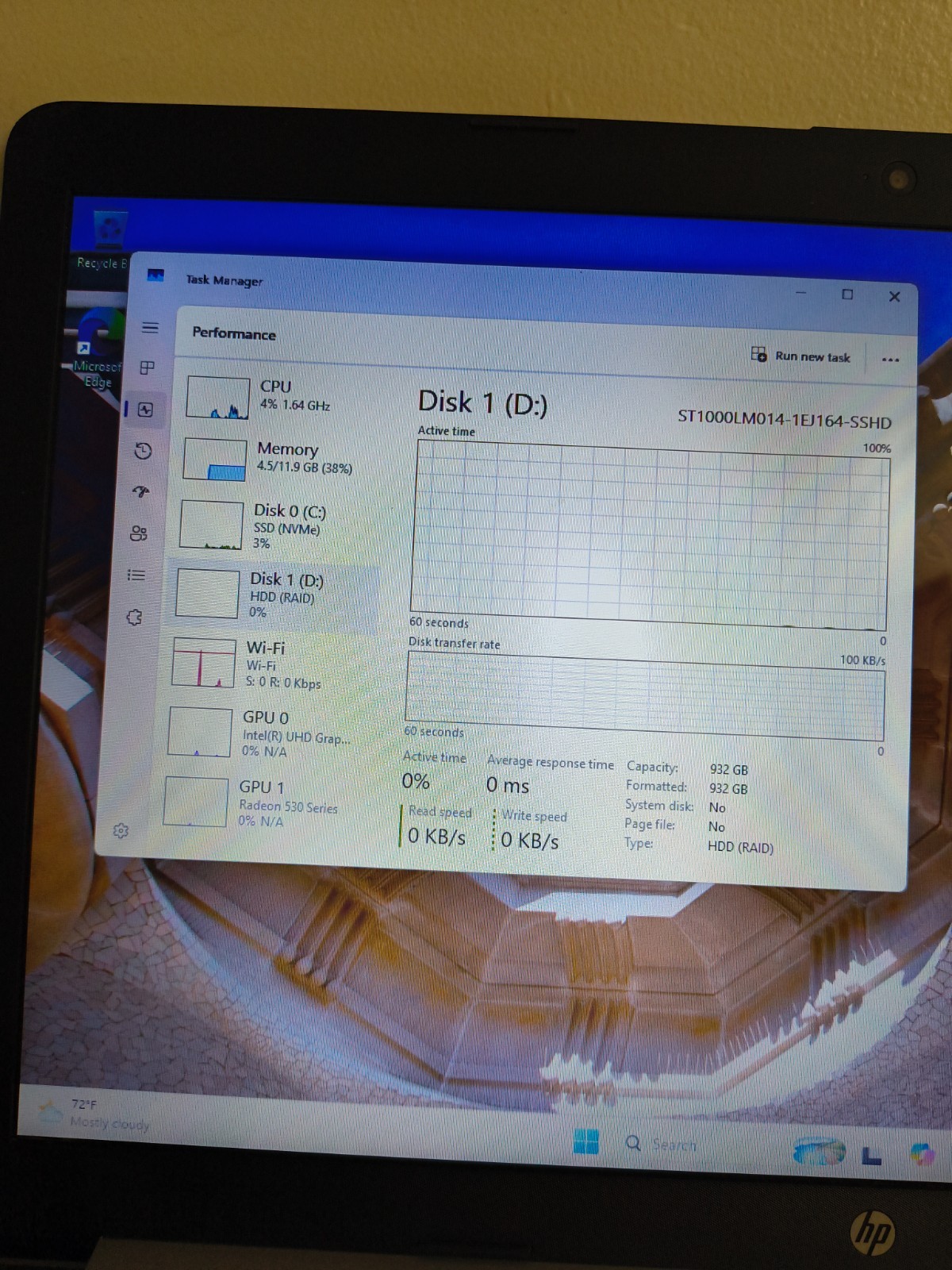Click the Run new task button
The width and height of the screenshot is (952, 1270).
pyautogui.click(x=800, y=356)
